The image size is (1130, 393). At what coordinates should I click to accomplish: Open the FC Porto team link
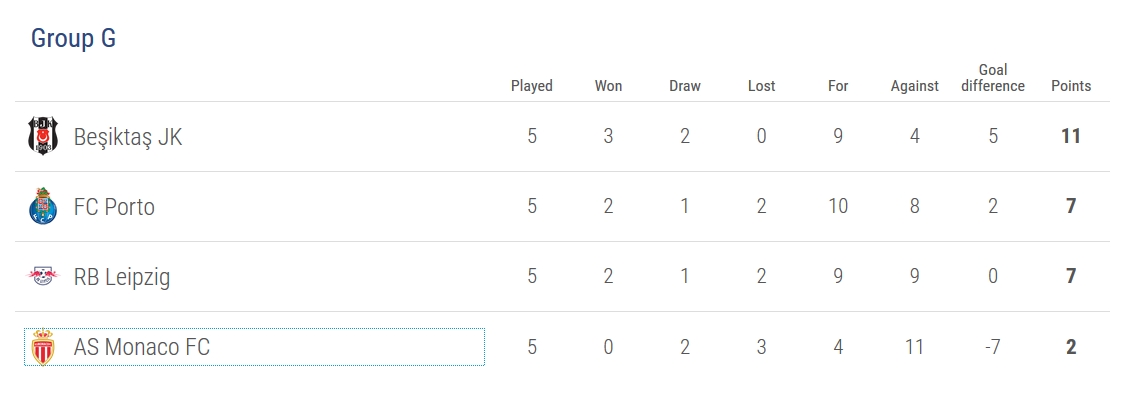pyautogui.click(x=115, y=207)
